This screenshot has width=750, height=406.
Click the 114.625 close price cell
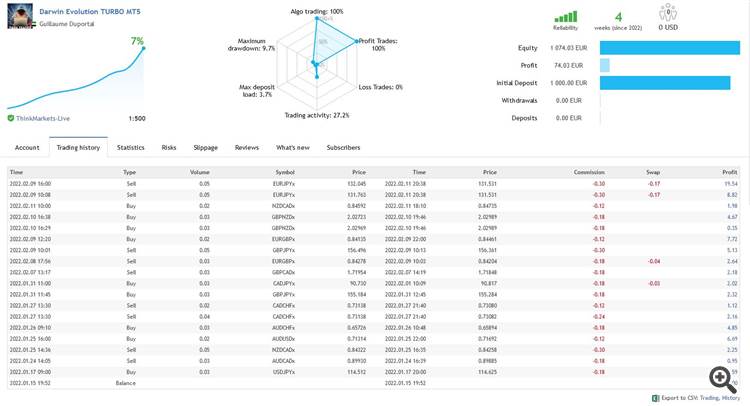tap(488, 372)
